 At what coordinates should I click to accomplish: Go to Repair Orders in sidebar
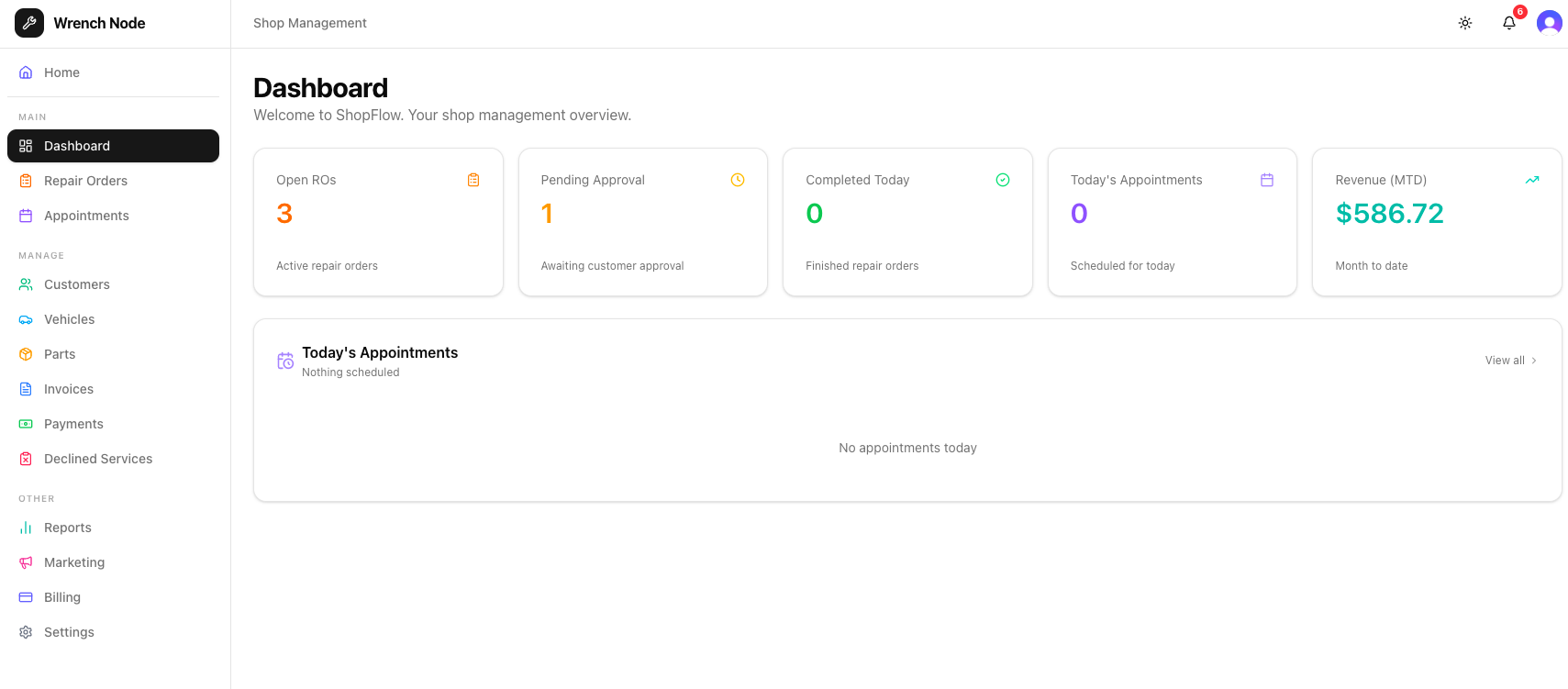pos(85,181)
